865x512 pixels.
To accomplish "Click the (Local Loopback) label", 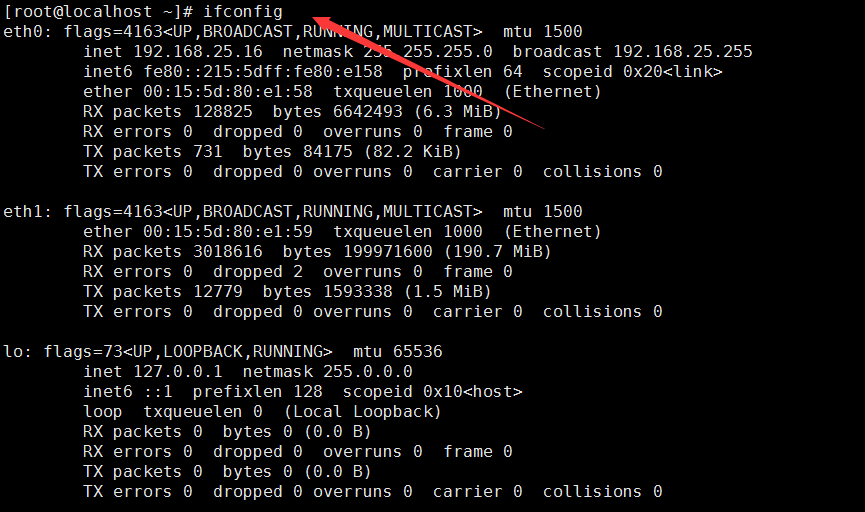I will [x=362, y=412].
